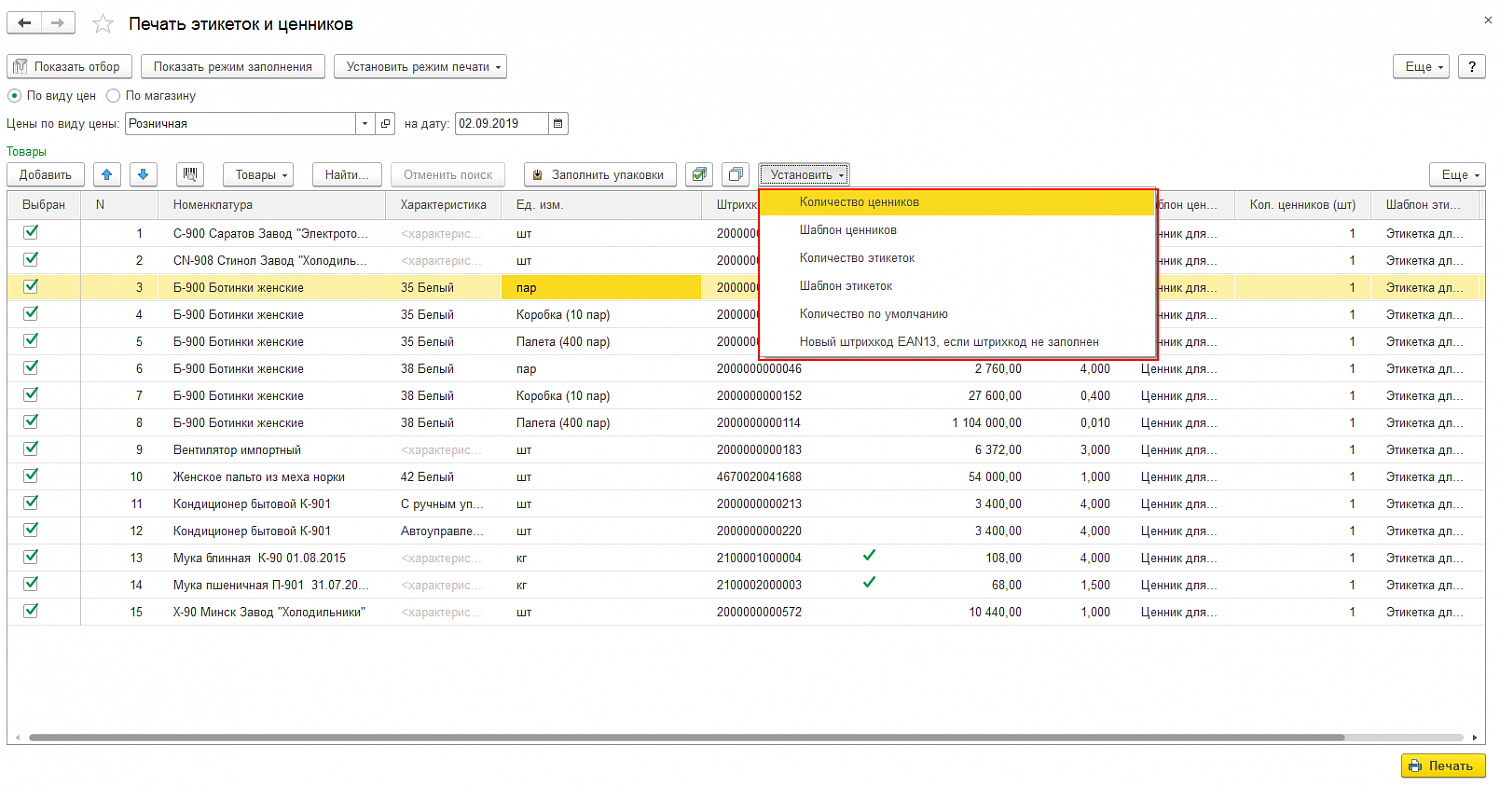Click 'Автоуправле...' characteristic cell
Viewport: 1500px width, 786px height.
point(443,531)
